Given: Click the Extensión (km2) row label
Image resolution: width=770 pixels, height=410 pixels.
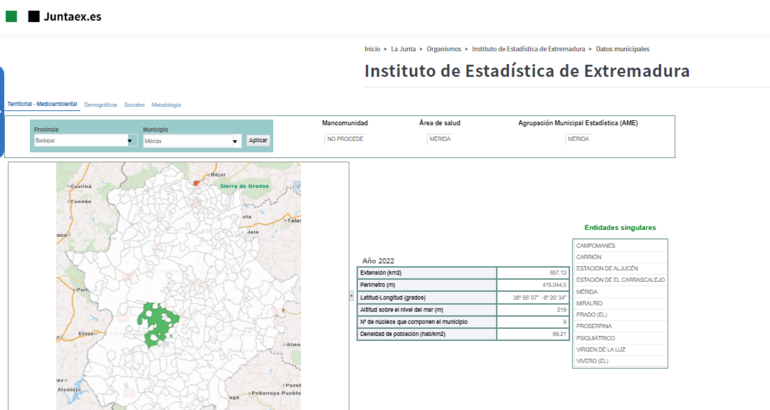Looking at the screenshot, I should (x=381, y=273).
